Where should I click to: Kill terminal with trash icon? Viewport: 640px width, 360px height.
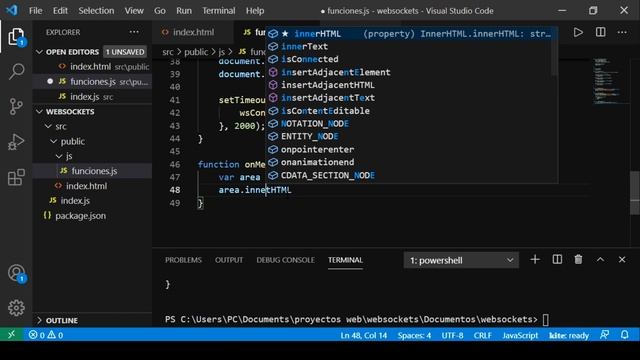tap(578, 260)
